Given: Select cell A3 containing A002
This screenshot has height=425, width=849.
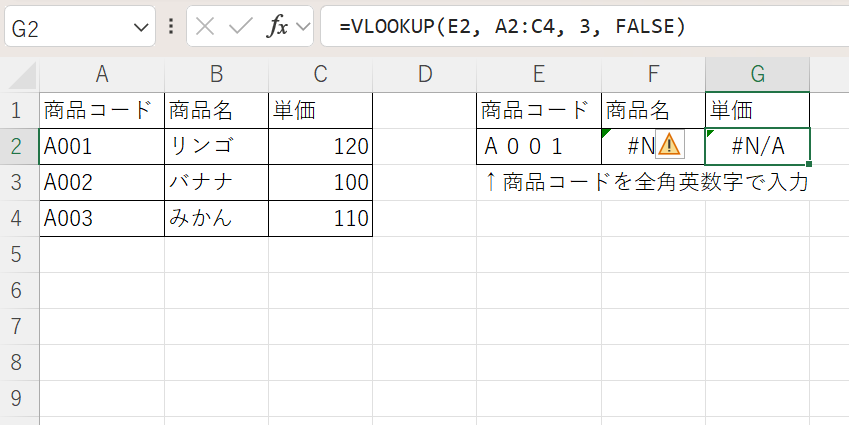Looking at the screenshot, I should (102, 182).
